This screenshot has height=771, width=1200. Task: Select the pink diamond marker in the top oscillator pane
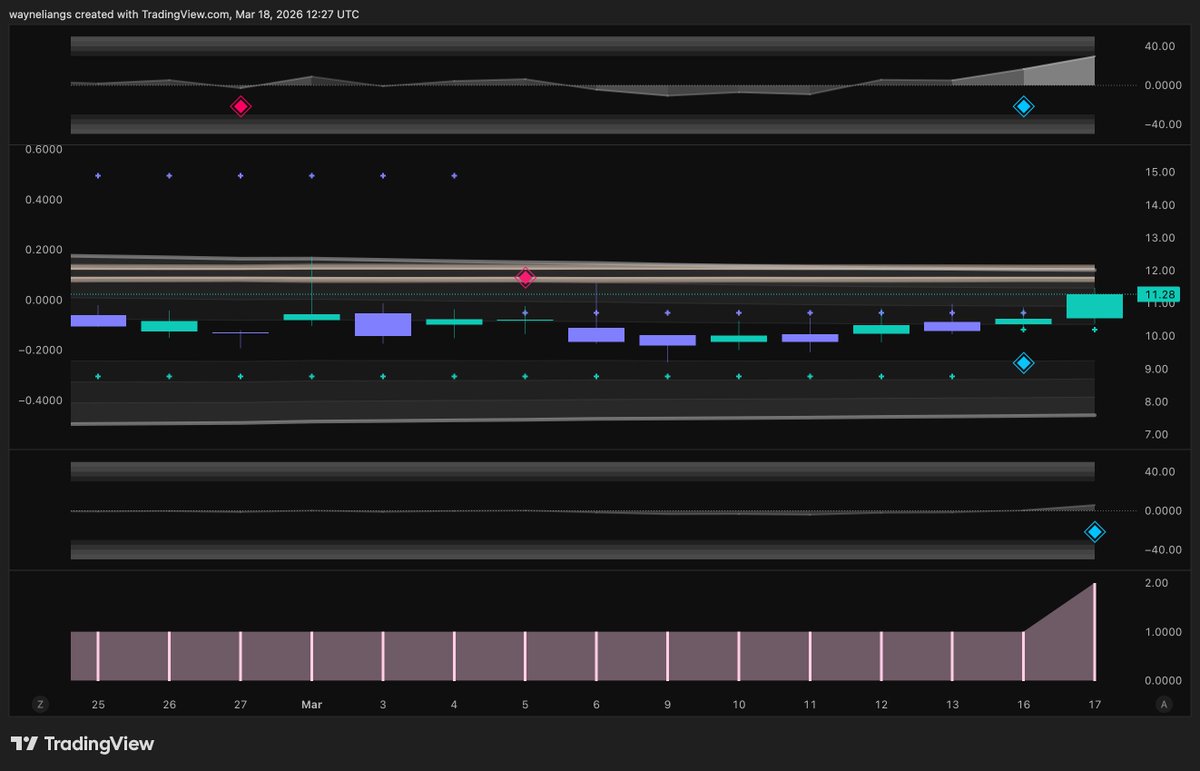pyautogui.click(x=240, y=106)
